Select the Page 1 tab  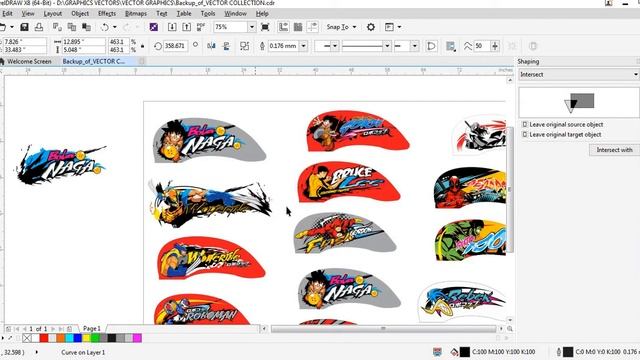point(91,329)
